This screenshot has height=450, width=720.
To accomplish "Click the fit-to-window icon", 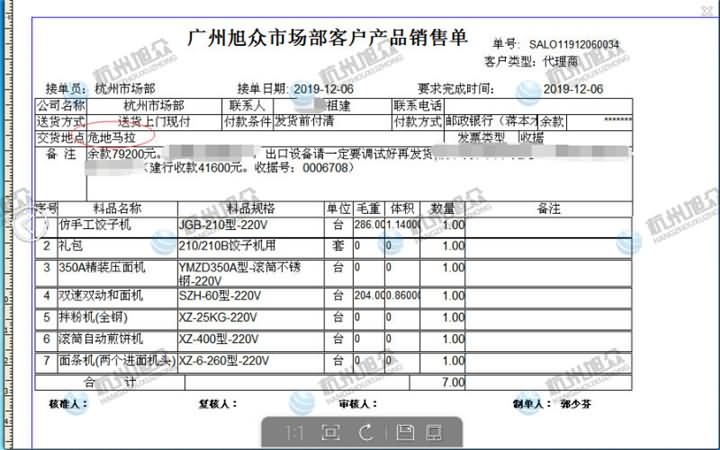I will point(330,432).
